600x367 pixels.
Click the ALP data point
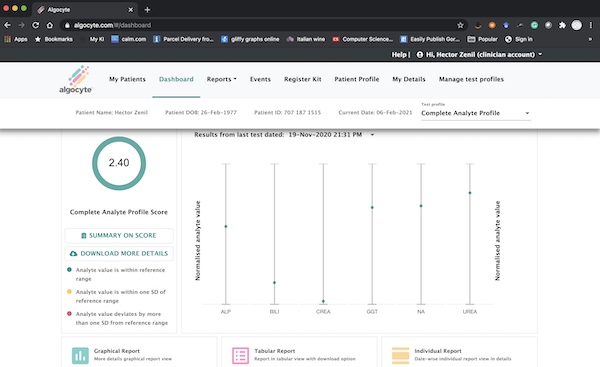(x=226, y=227)
